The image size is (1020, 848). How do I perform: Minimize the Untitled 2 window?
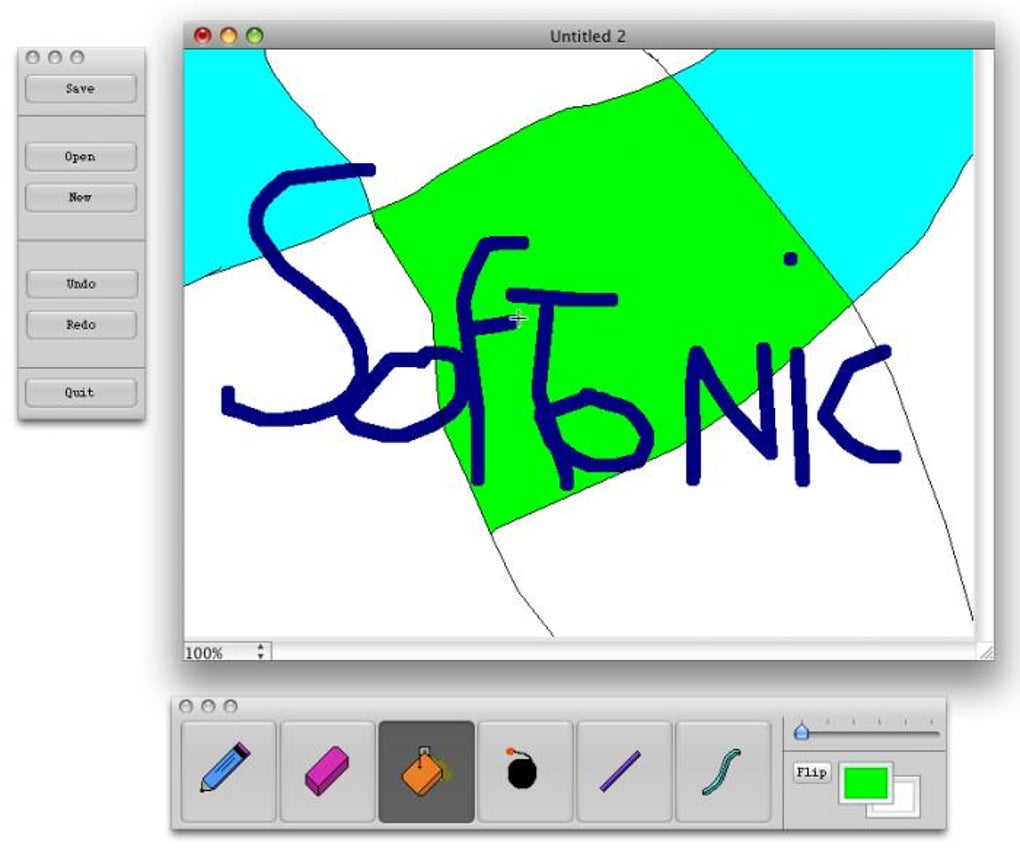pos(229,35)
